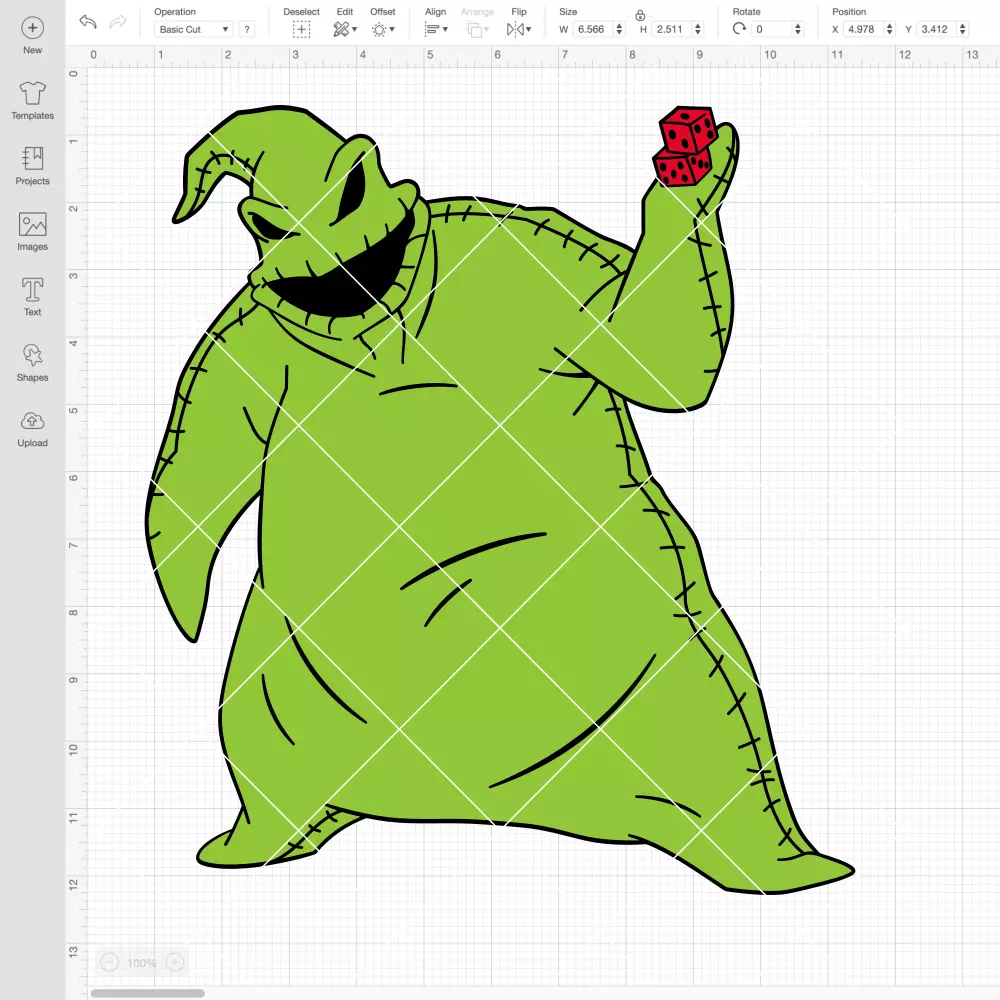This screenshot has width=1000, height=1000.
Task: Open the Templates t-shirt icon
Action: point(33,93)
